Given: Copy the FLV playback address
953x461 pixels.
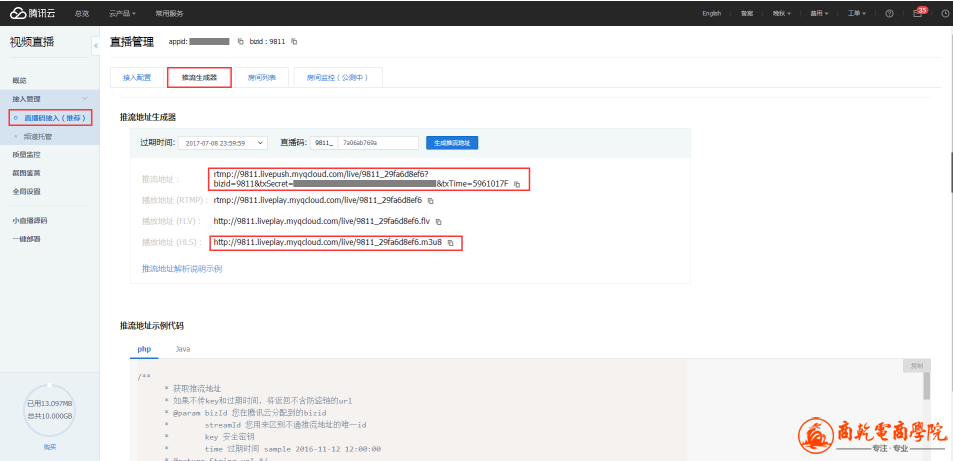Looking at the screenshot, I should pos(438,221).
